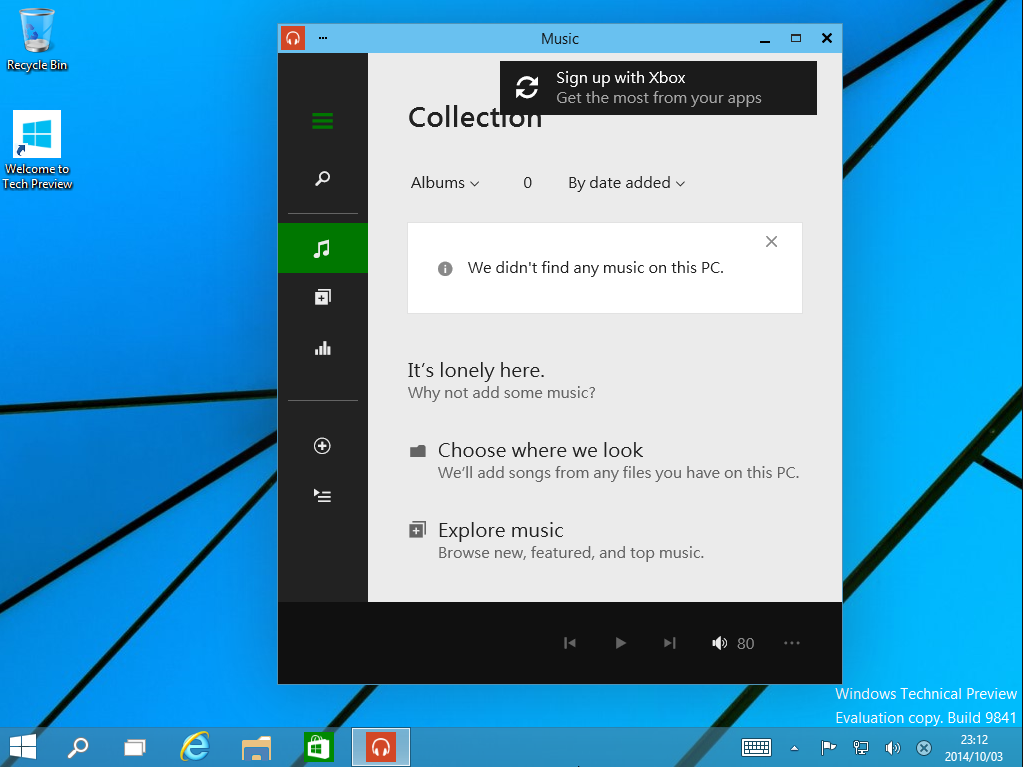Screen dimensions: 1023x767
Task: Open the touch keyboard tray icon
Action: point(756,747)
